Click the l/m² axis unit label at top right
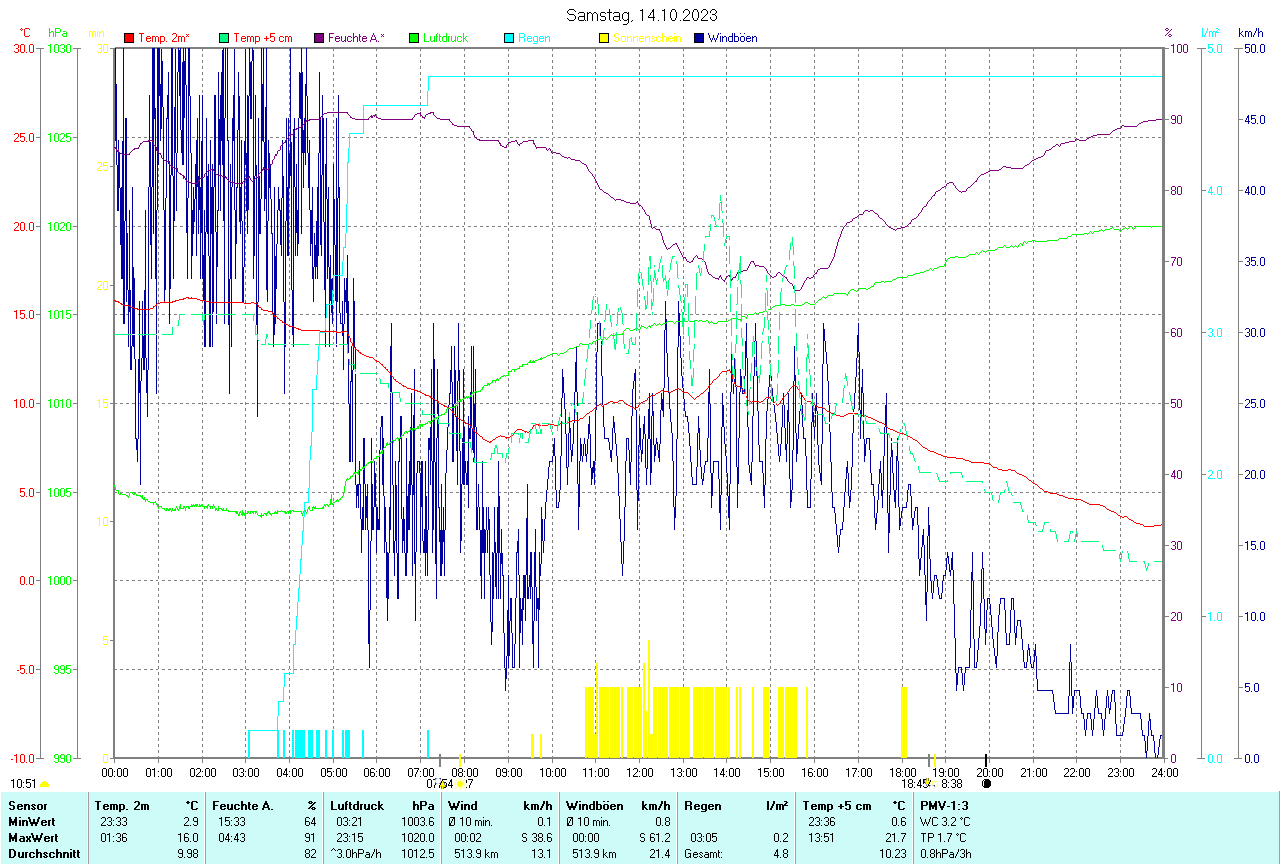The height and width of the screenshot is (864, 1280). click(1210, 33)
